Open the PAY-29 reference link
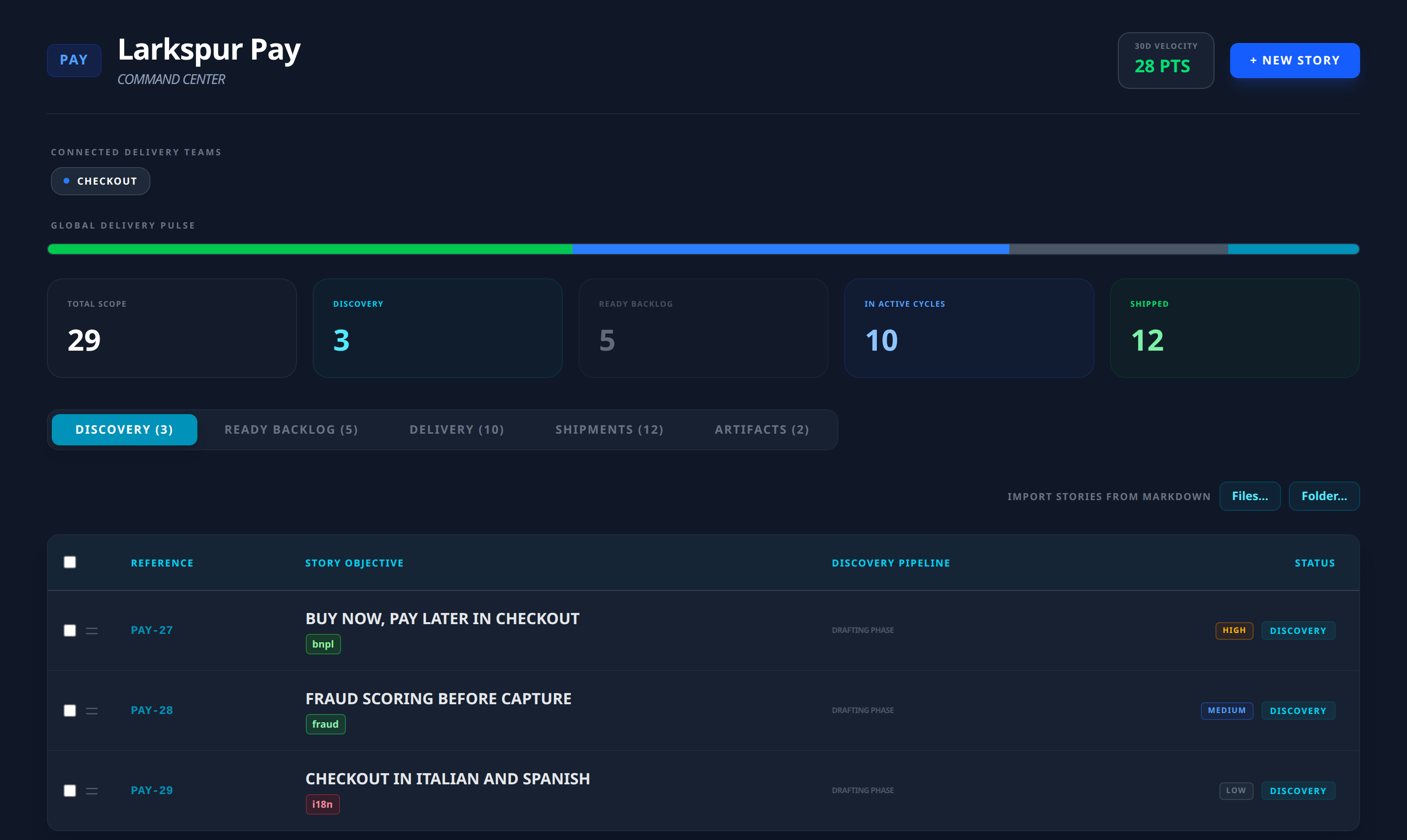This screenshot has height=840, width=1407. [x=152, y=791]
